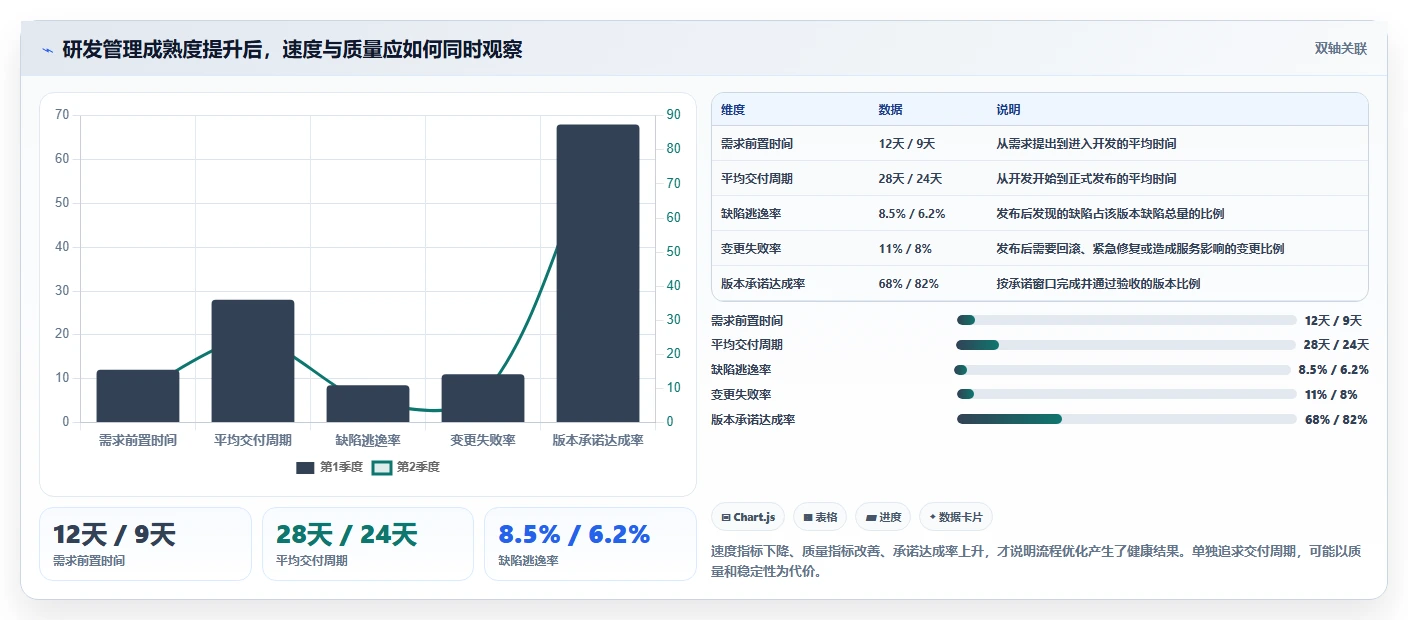Click the 第2季度 legend text
The image size is (1408, 620).
pos(418,467)
